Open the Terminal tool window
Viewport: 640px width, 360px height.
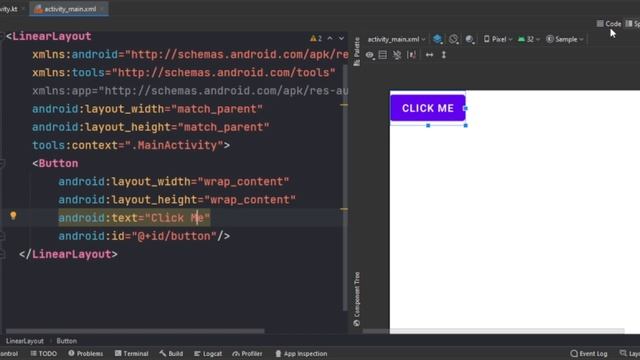[131, 353]
